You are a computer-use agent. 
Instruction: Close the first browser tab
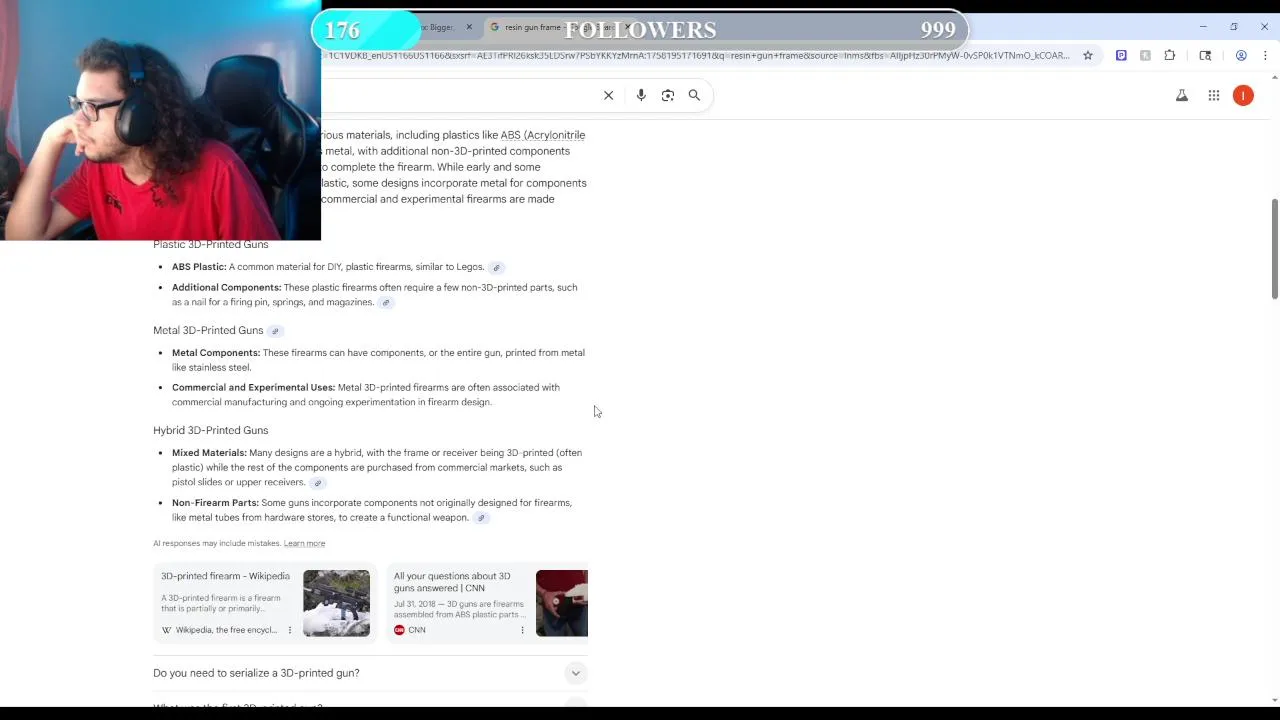[x=469, y=27]
